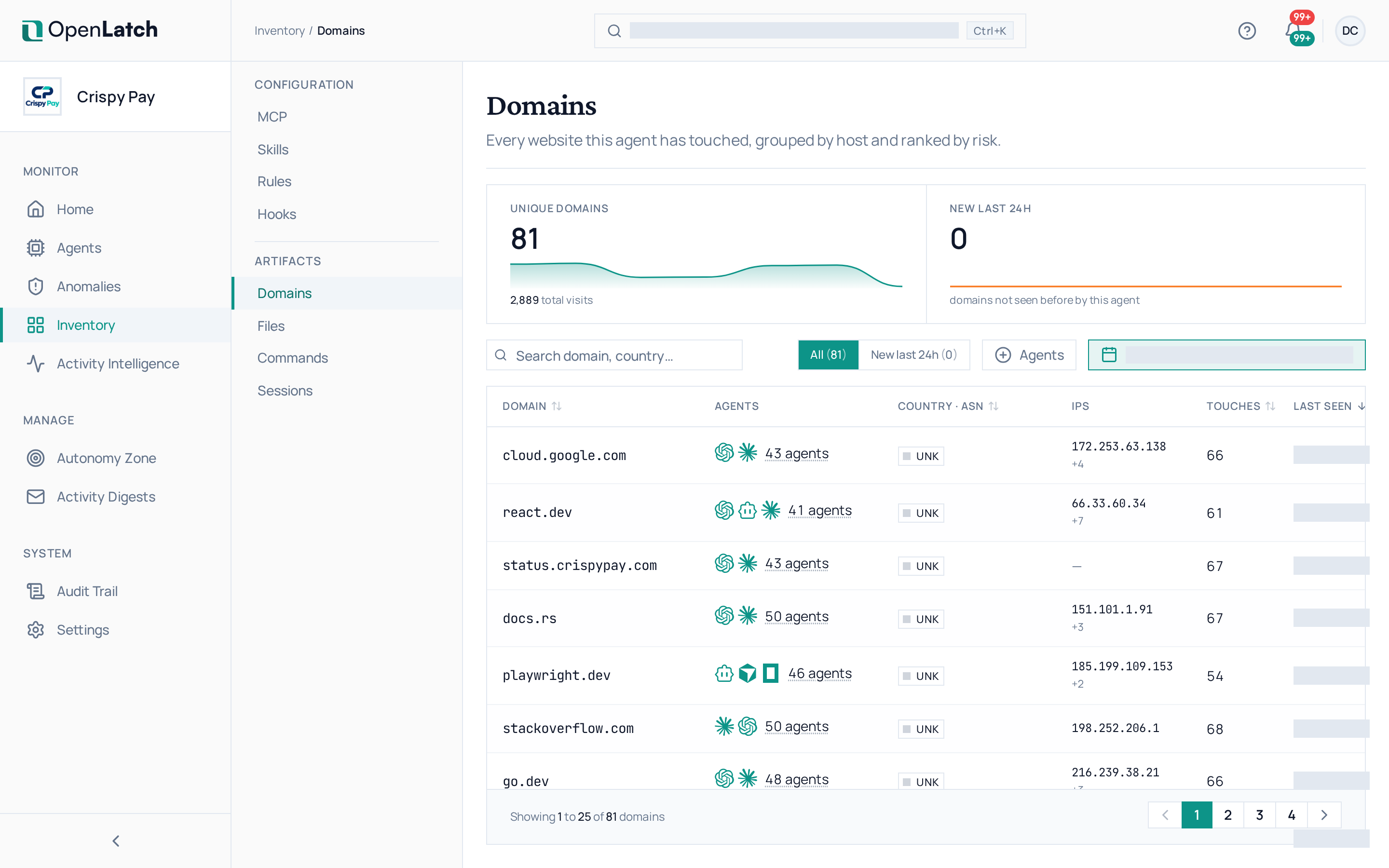
Task: Open Activity Intelligence
Action: (115, 364)
